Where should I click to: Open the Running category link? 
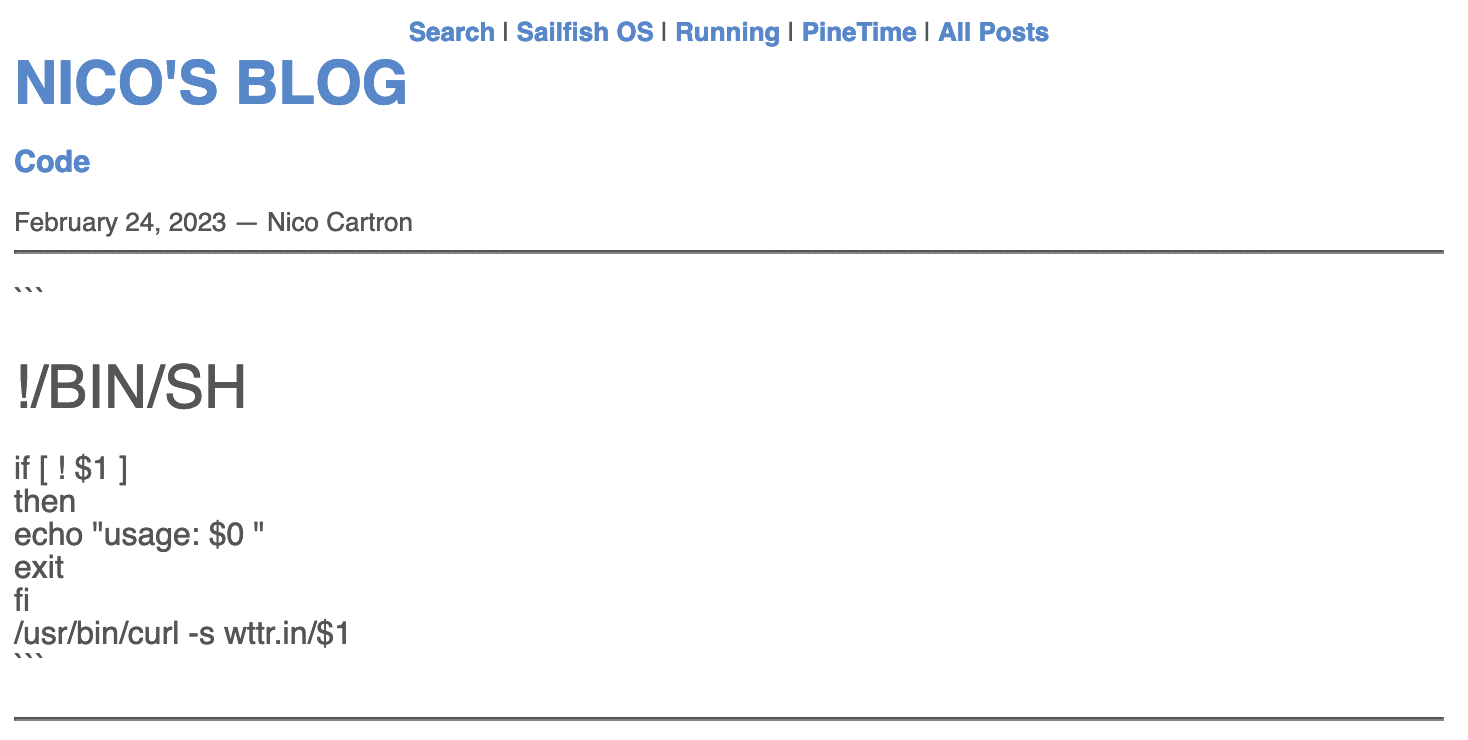(x=727, y=32)
